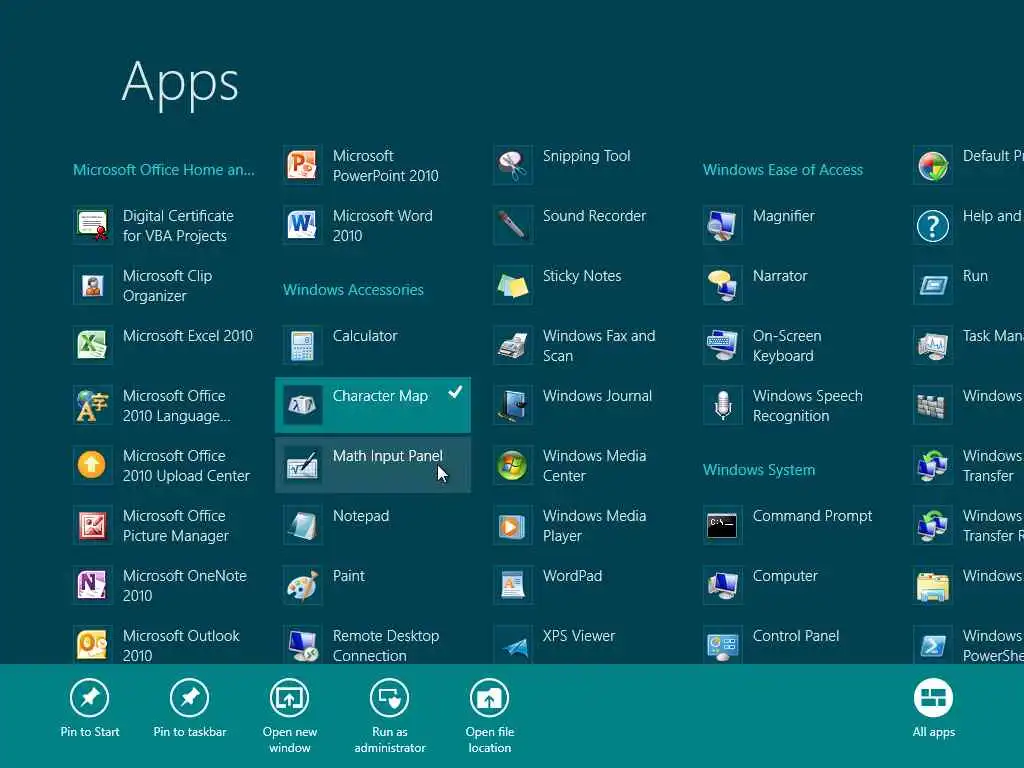Click the 'Windows Journal' label

pos(597,396)
